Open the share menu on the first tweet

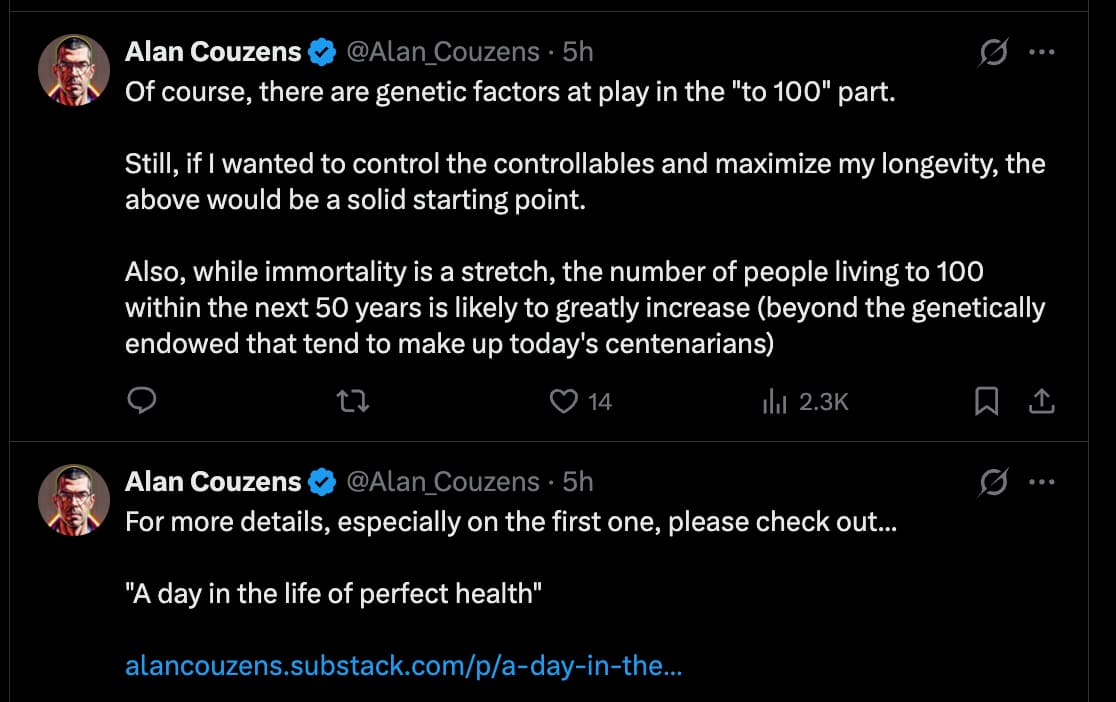pos(1041,400)
